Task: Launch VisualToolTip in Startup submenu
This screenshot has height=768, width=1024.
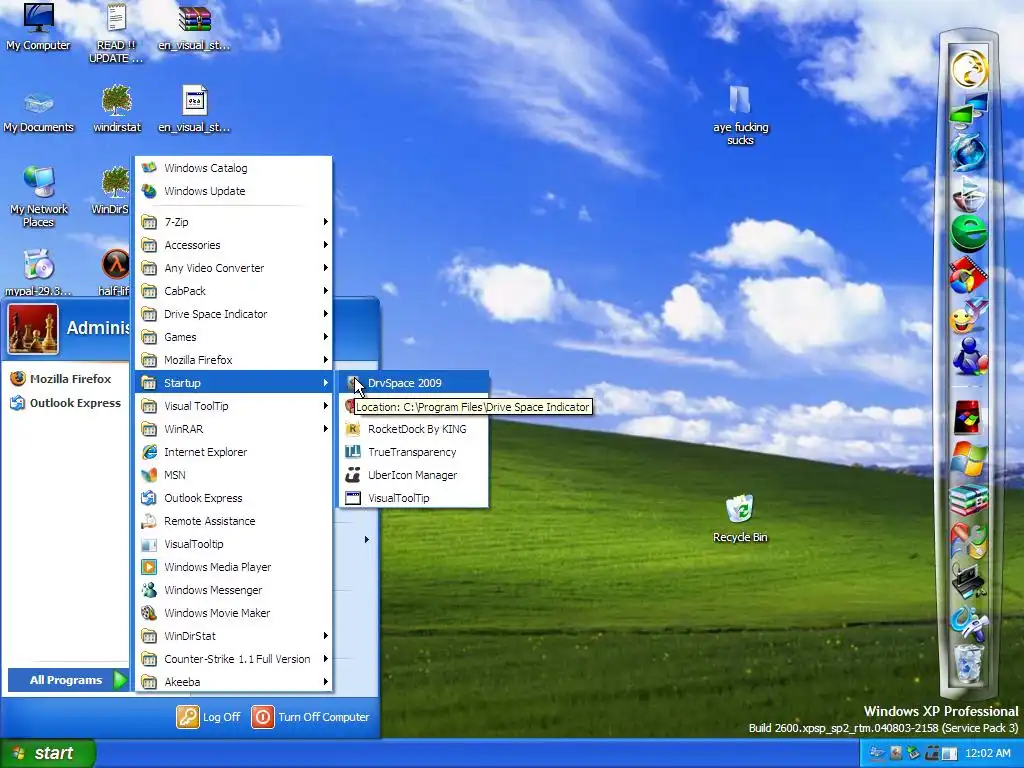Action: click(414, 498)
